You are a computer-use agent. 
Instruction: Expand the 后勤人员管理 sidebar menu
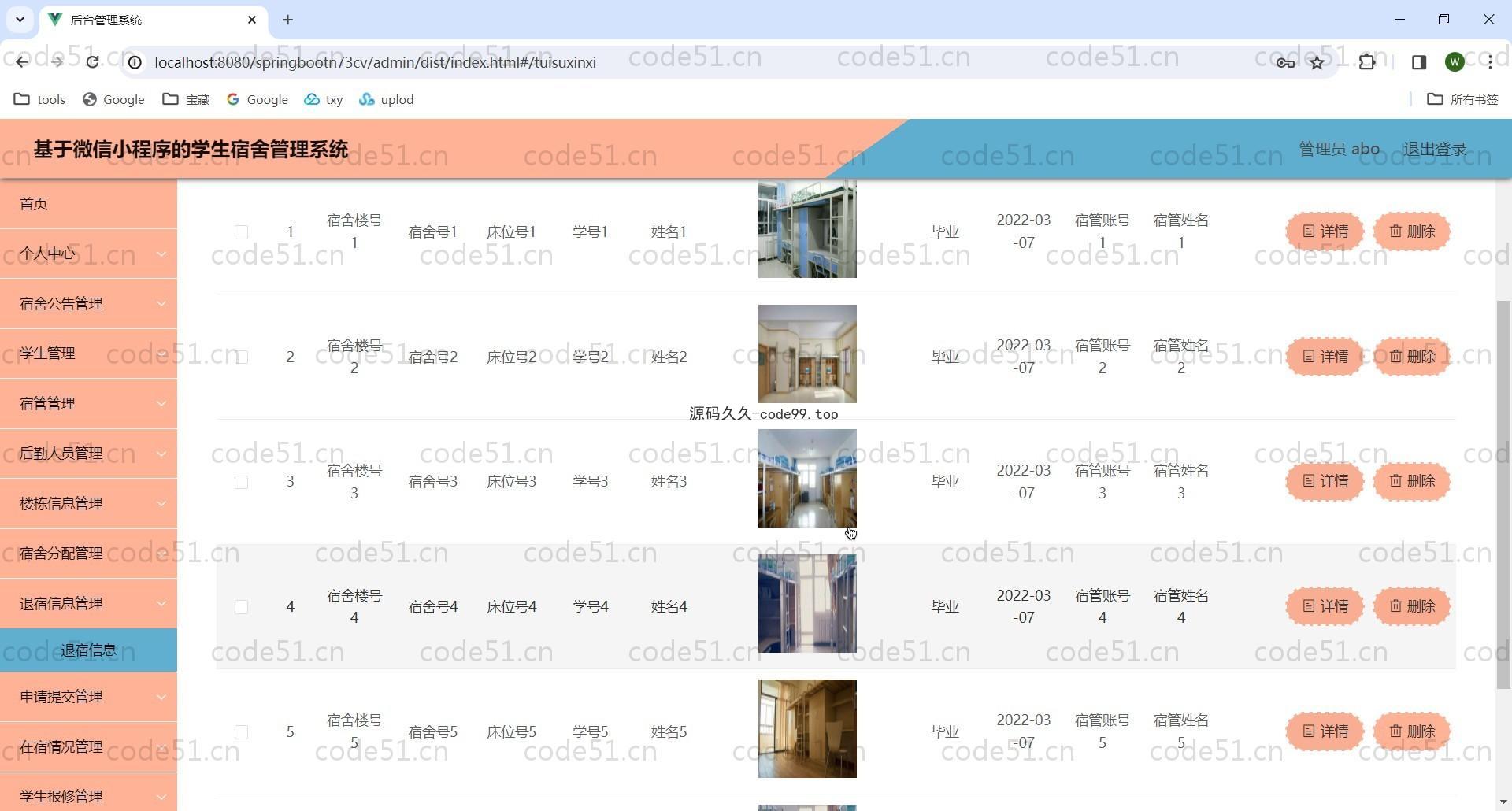point(88,454)
